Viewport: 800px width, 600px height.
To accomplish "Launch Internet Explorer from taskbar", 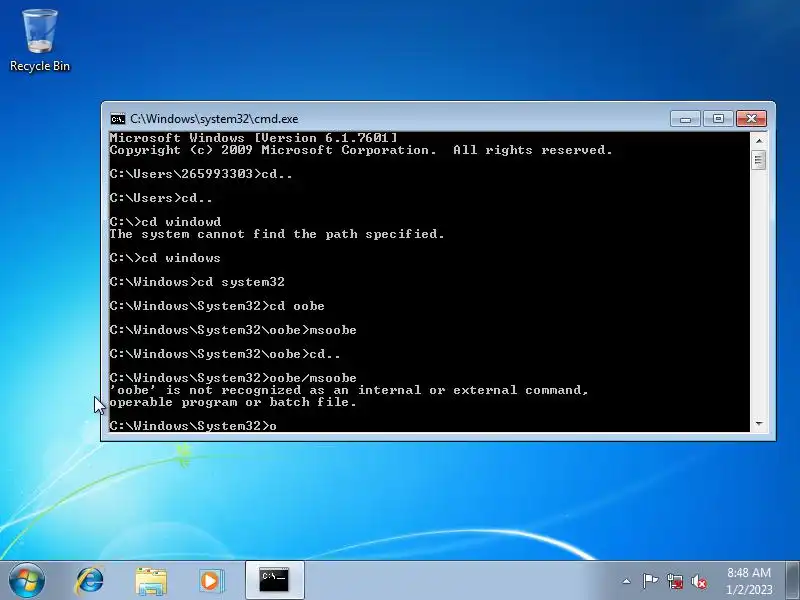I will tap(90, 581).
